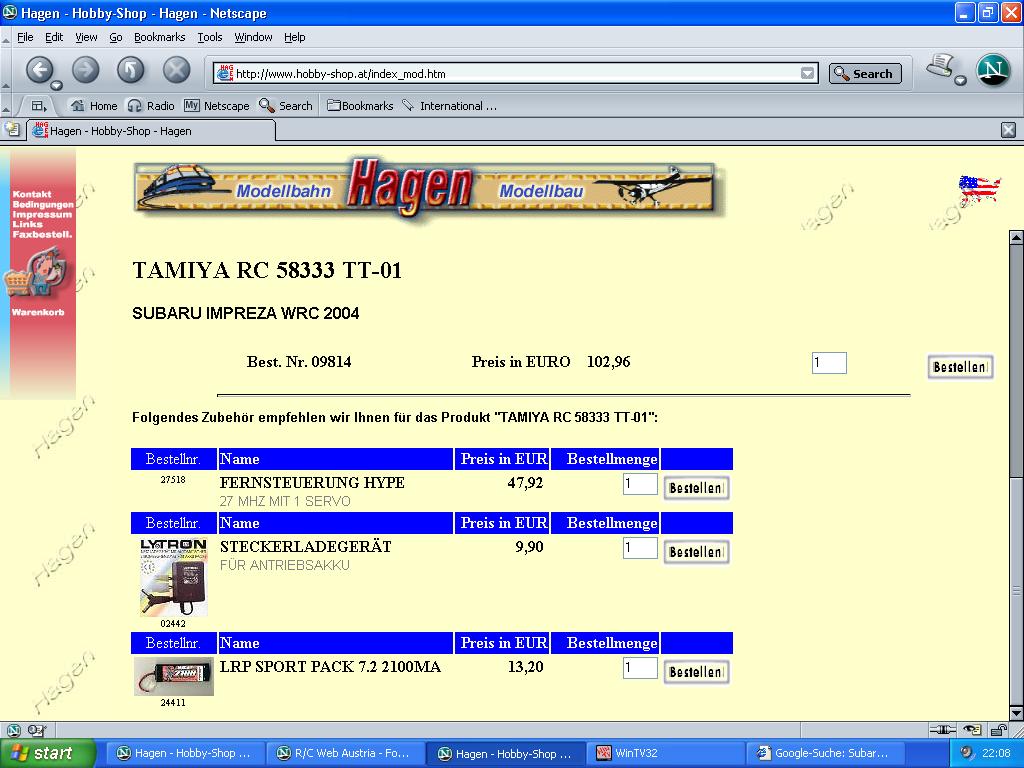Open the address bar URL history dropdown
The width and height of the screenshot is (1024, 768).
807,73
